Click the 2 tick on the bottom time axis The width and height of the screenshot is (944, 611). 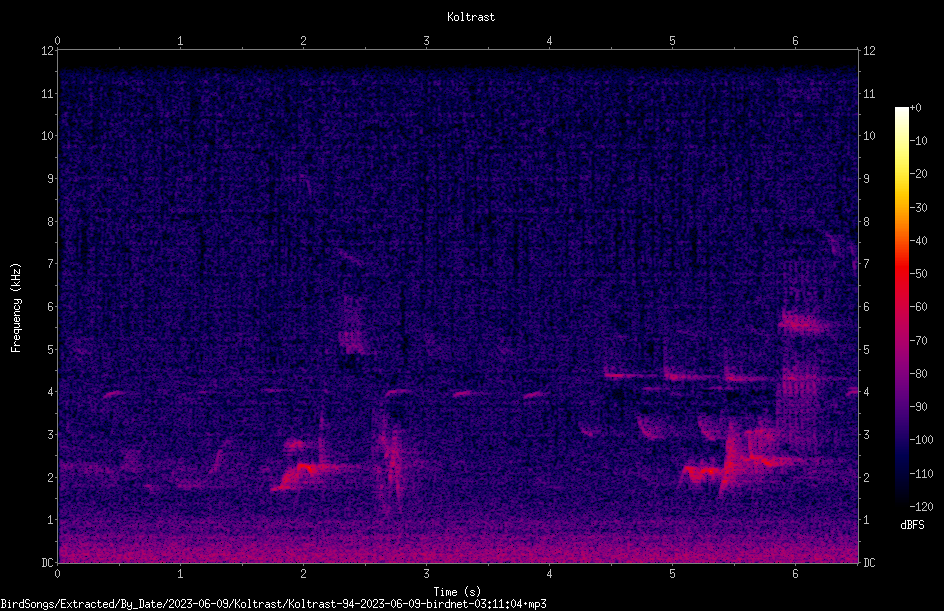[303, 574]
